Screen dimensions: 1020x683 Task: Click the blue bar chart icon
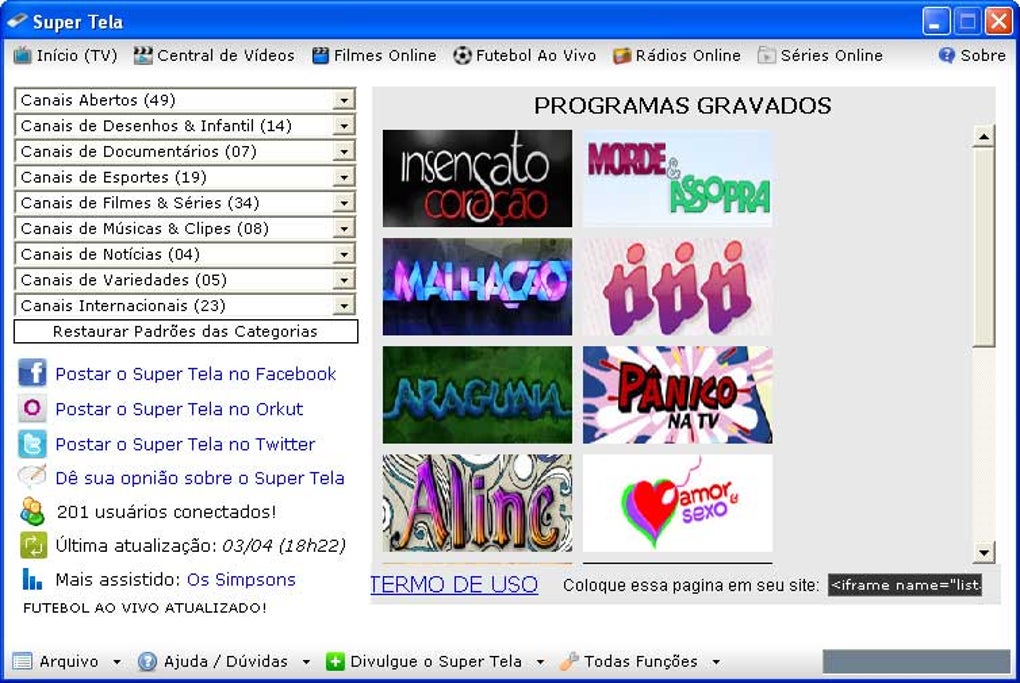tap(32, 579)
